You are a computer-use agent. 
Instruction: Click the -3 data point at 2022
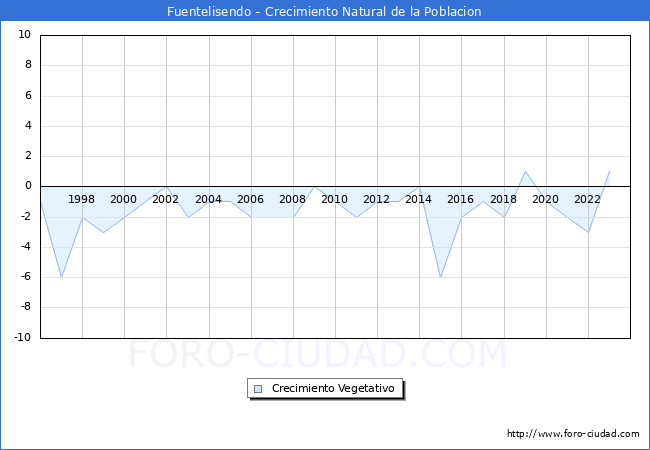coord(588,232)
